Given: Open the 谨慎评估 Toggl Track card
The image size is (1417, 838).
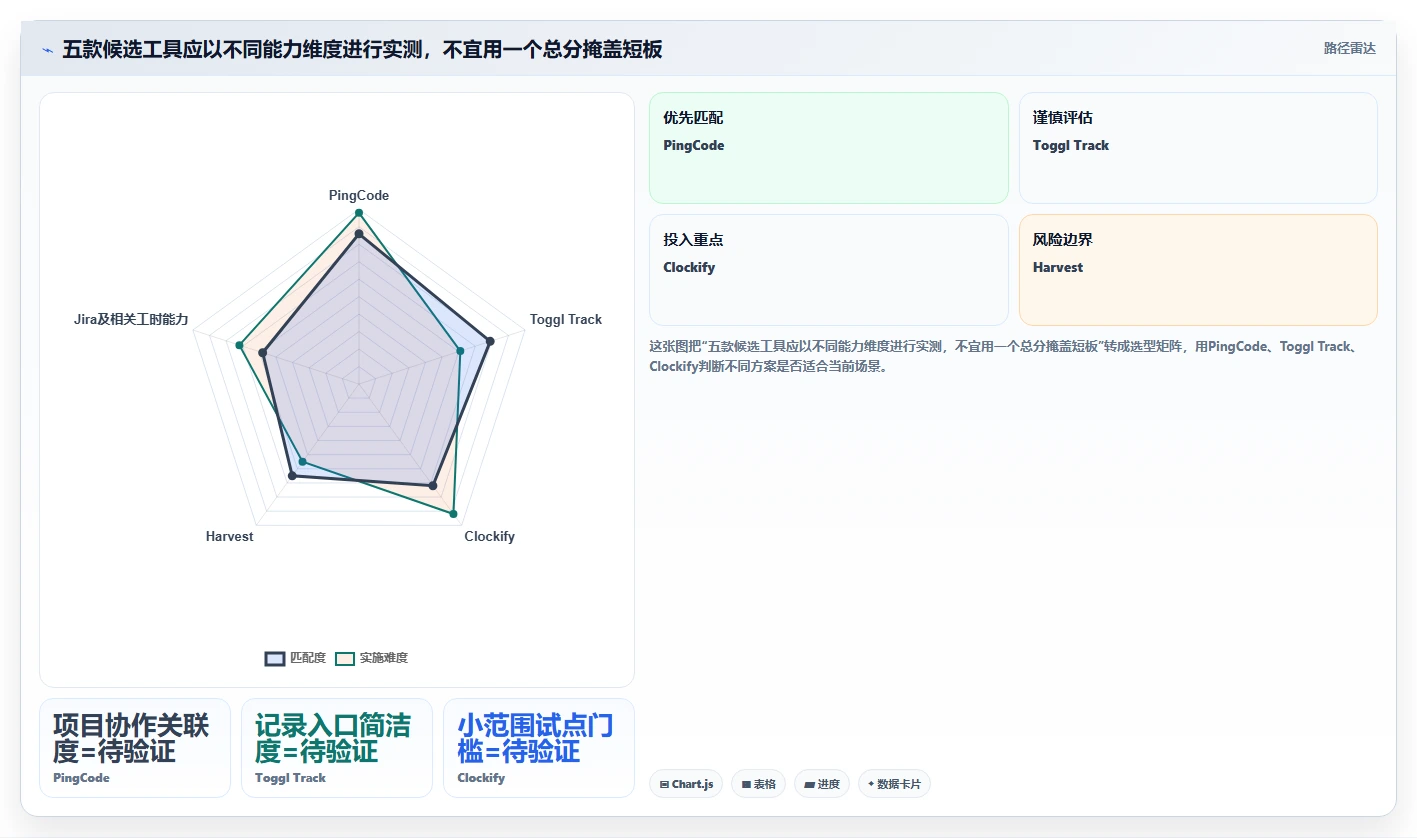Looking at the screenshot, I should (1198, 148).
